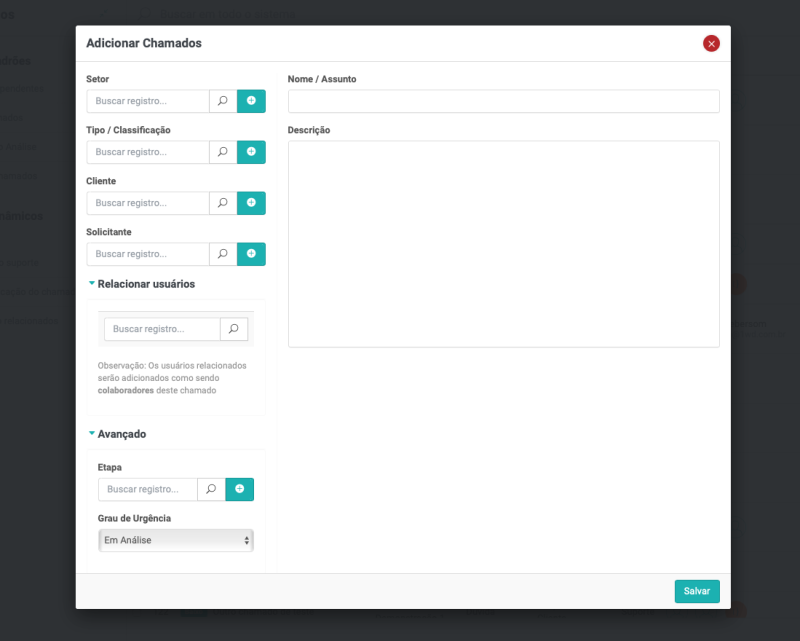
Task: Add a new Solicitante with plus icon
Action: pos(251,254)
